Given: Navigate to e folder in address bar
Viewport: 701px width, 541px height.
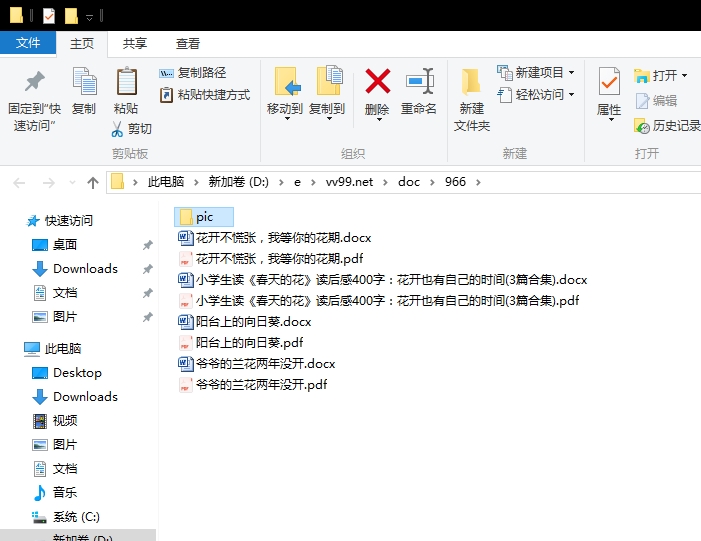Looking at the screenshot, I should click(x=297, y=182).
